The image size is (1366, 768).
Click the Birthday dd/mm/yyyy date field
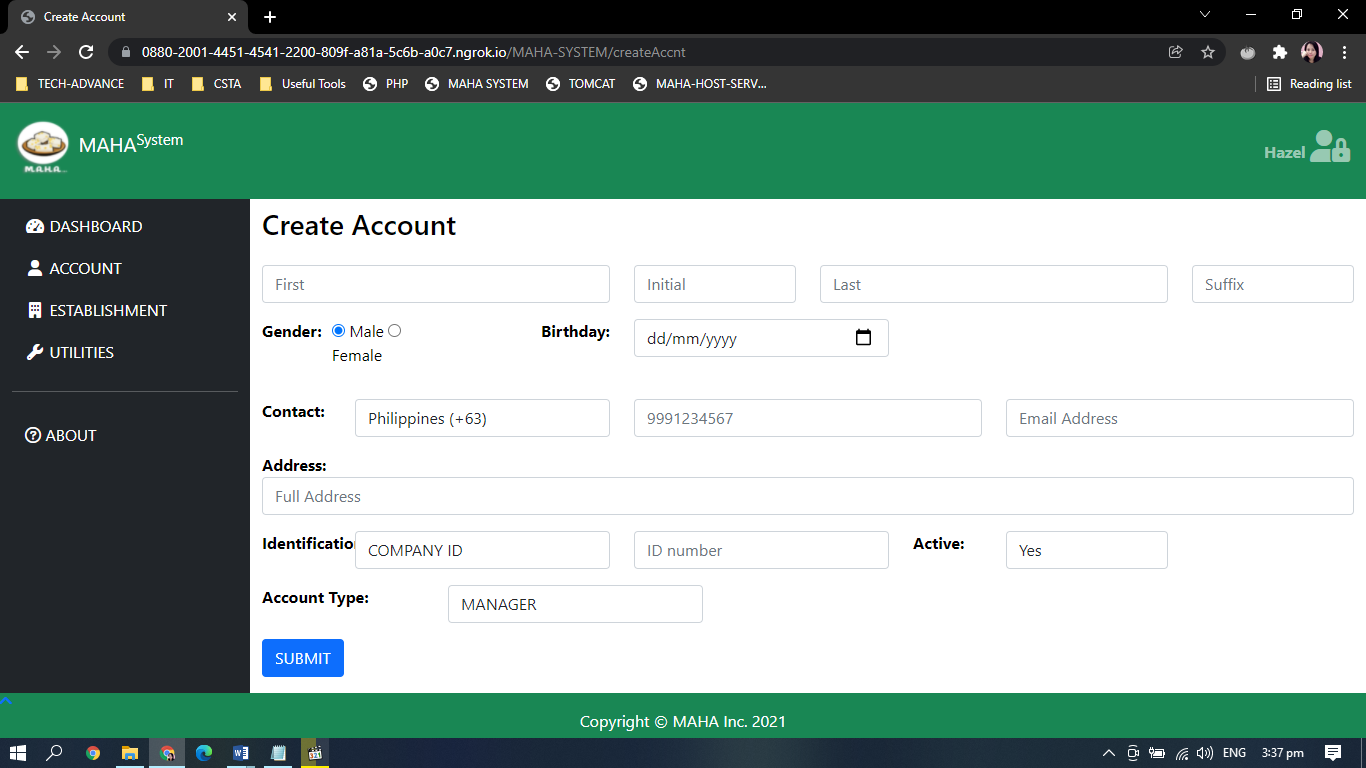(x=761, y=338)
